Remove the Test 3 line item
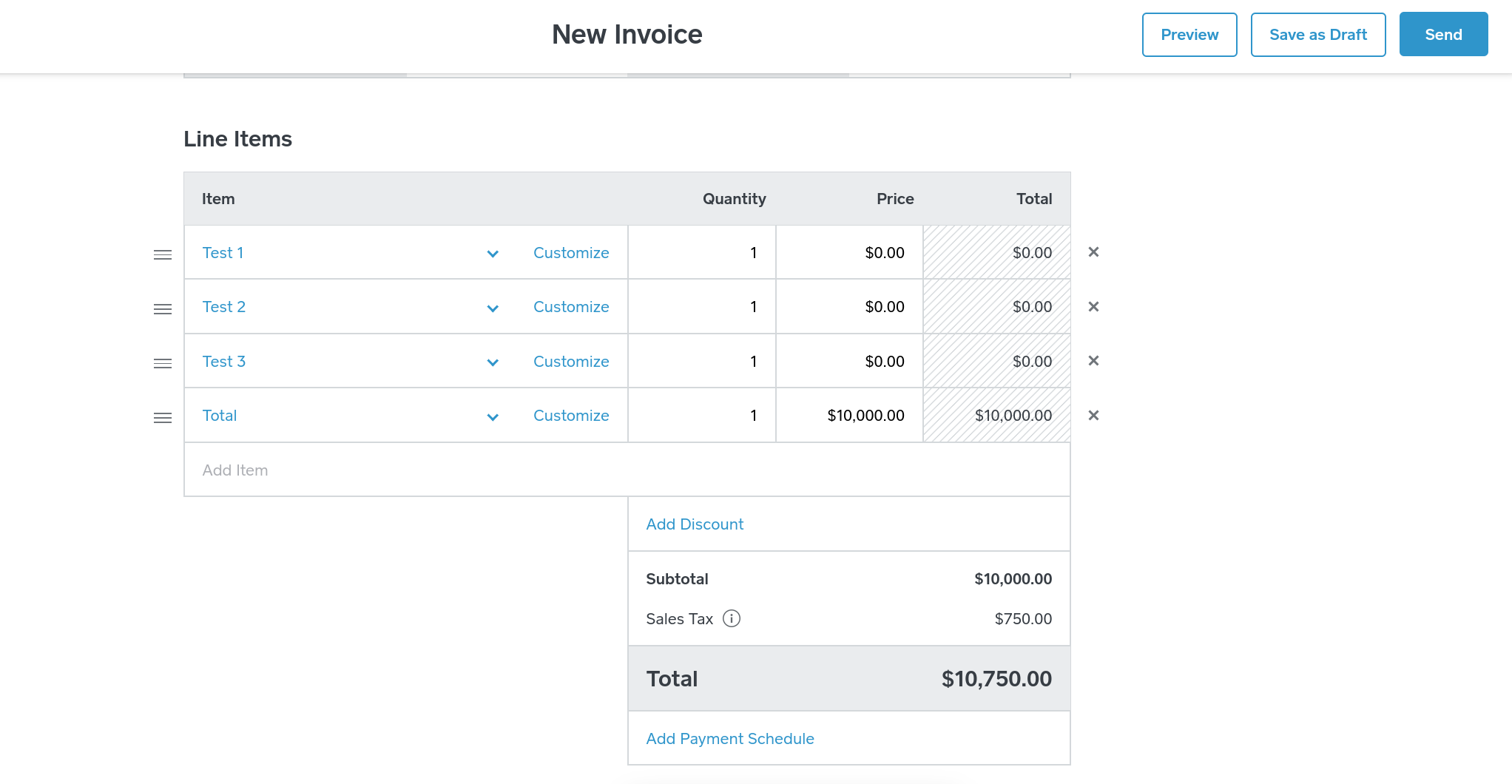This screenshot has width=1512, height=784. tap(1093, 361)
